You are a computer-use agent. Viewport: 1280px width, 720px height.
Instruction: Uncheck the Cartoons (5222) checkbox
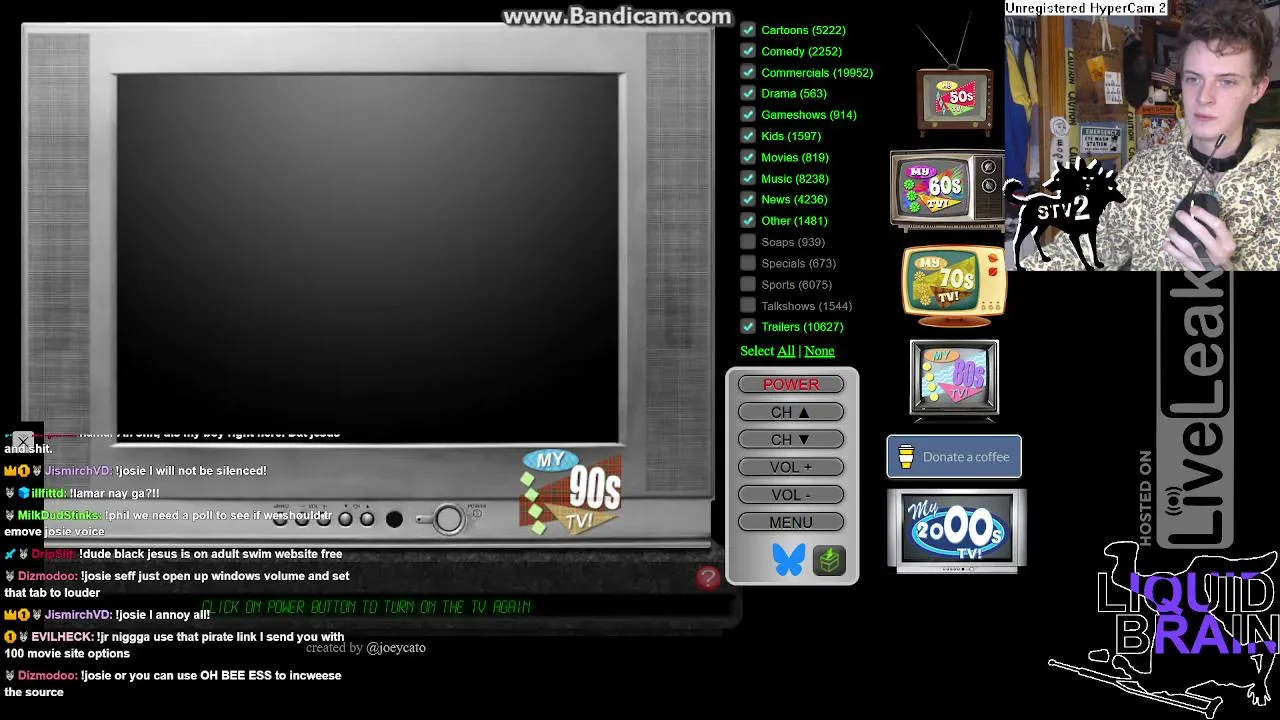tap(748, 30)
